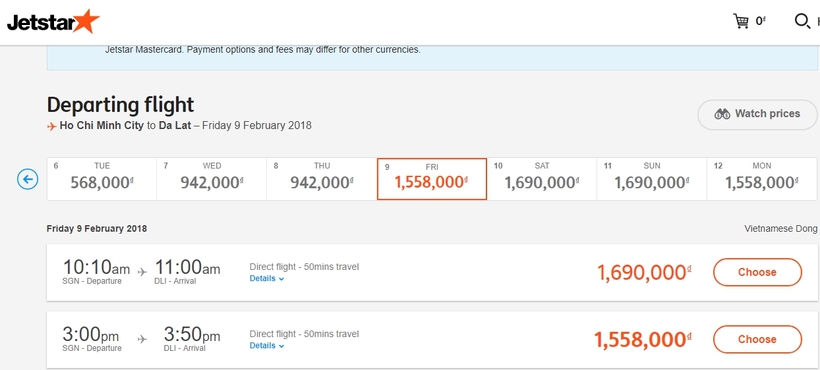
Task: Click the Watch prices button
Action: [x=757, y=114]
